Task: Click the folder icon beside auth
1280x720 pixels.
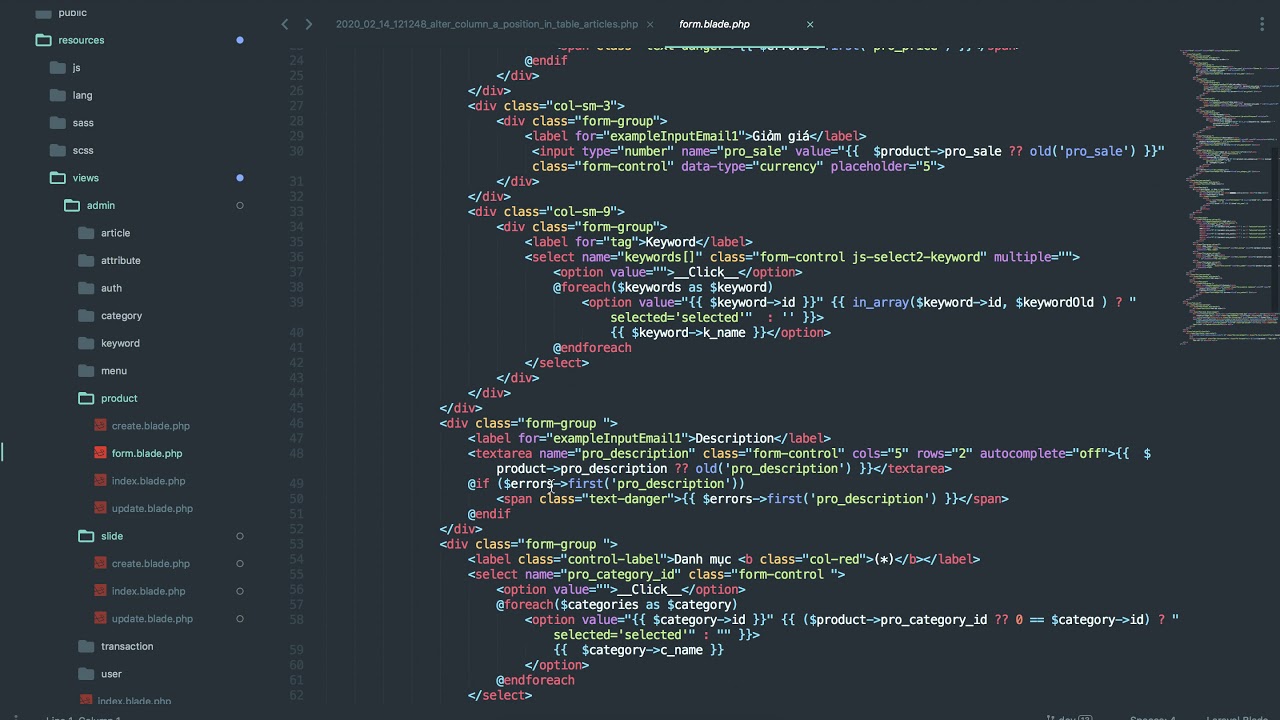Action: pos(86,288)
